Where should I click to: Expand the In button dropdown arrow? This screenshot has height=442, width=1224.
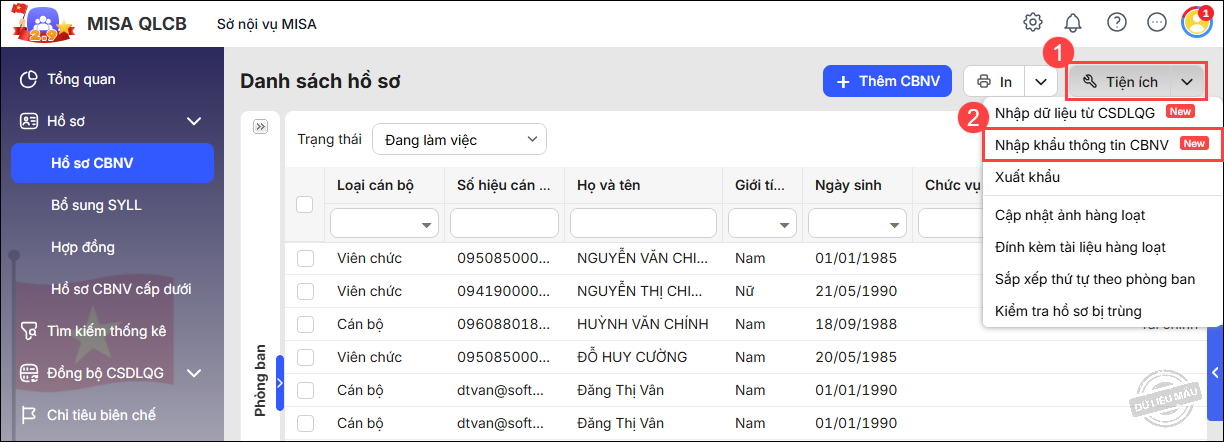(x=1041, y=81)
